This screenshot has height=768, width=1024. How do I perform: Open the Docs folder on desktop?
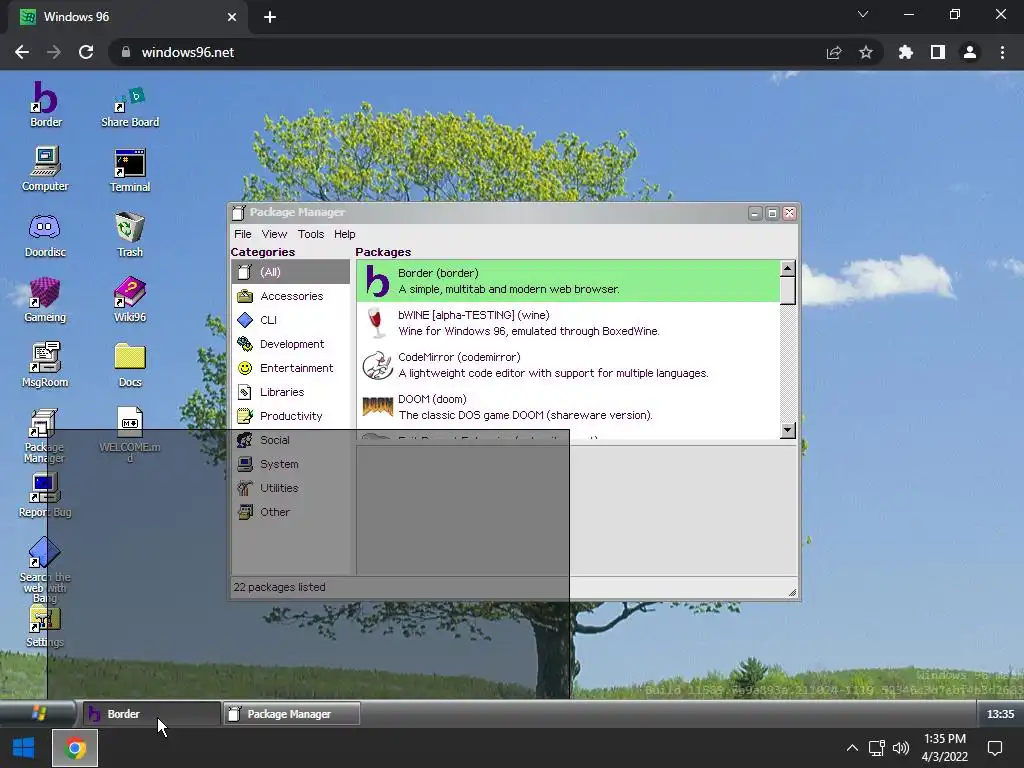click(x=129, y=364)
